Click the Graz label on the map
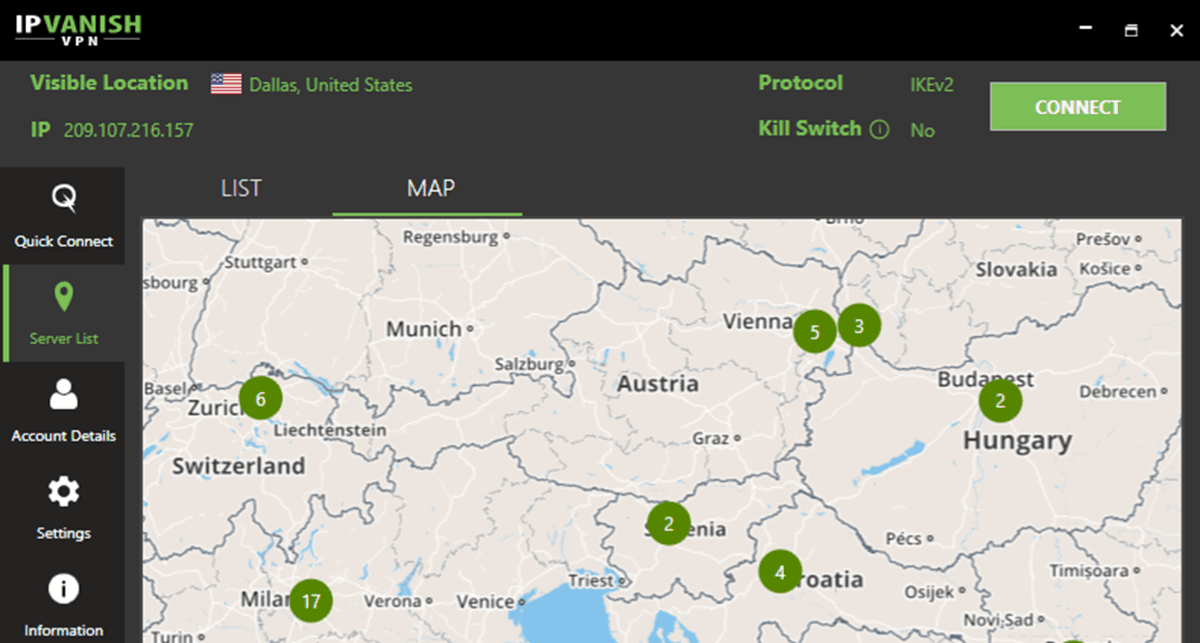This screenshot has height=643, width=1200. (x=711, y=438)
